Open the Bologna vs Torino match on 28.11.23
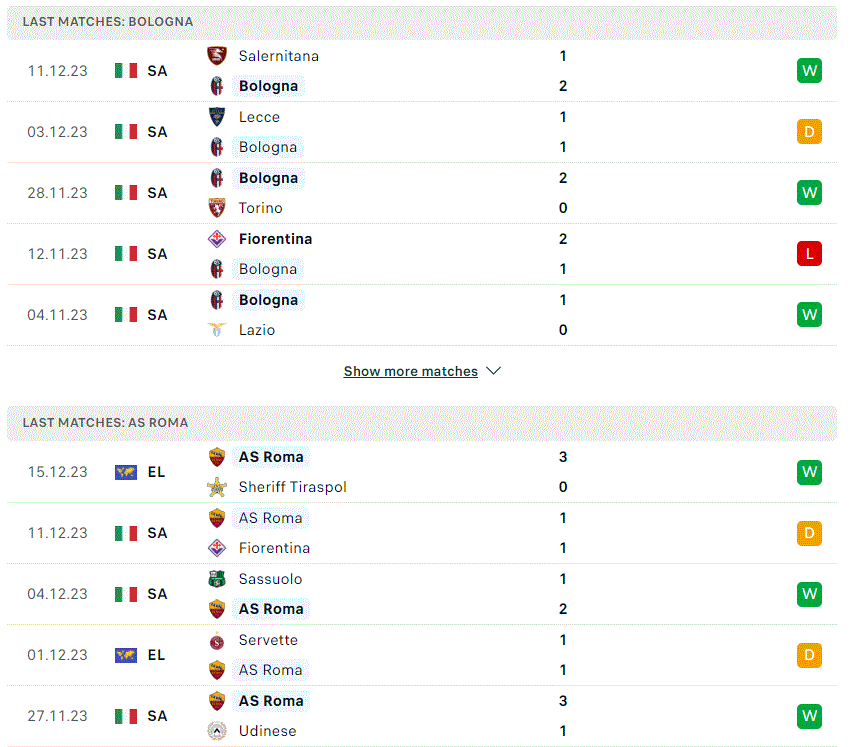 click(422, 193)
